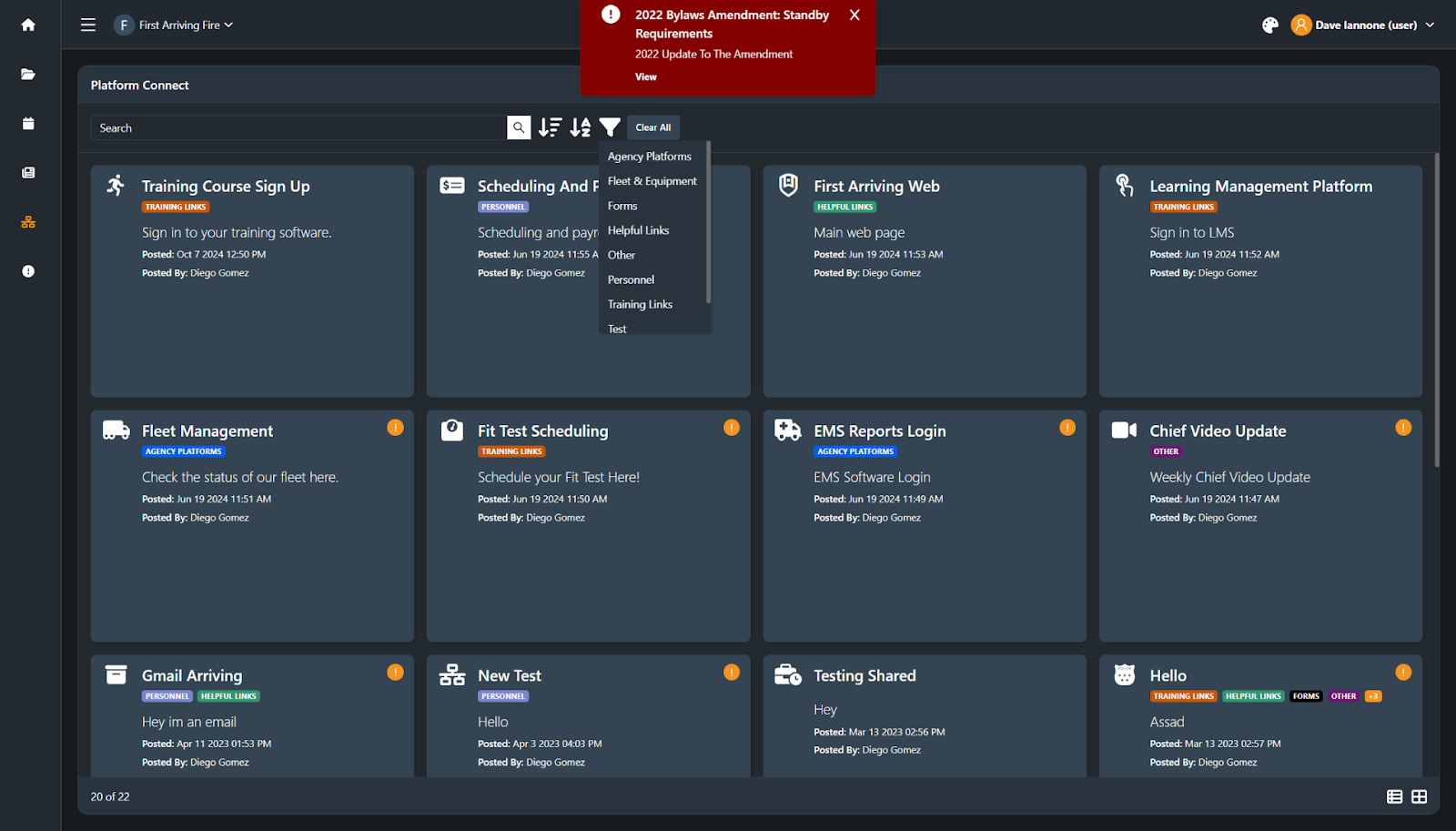Select the Platform Connect sitemap sidebar icon
1456x831 pixels.
coord(28,222)
